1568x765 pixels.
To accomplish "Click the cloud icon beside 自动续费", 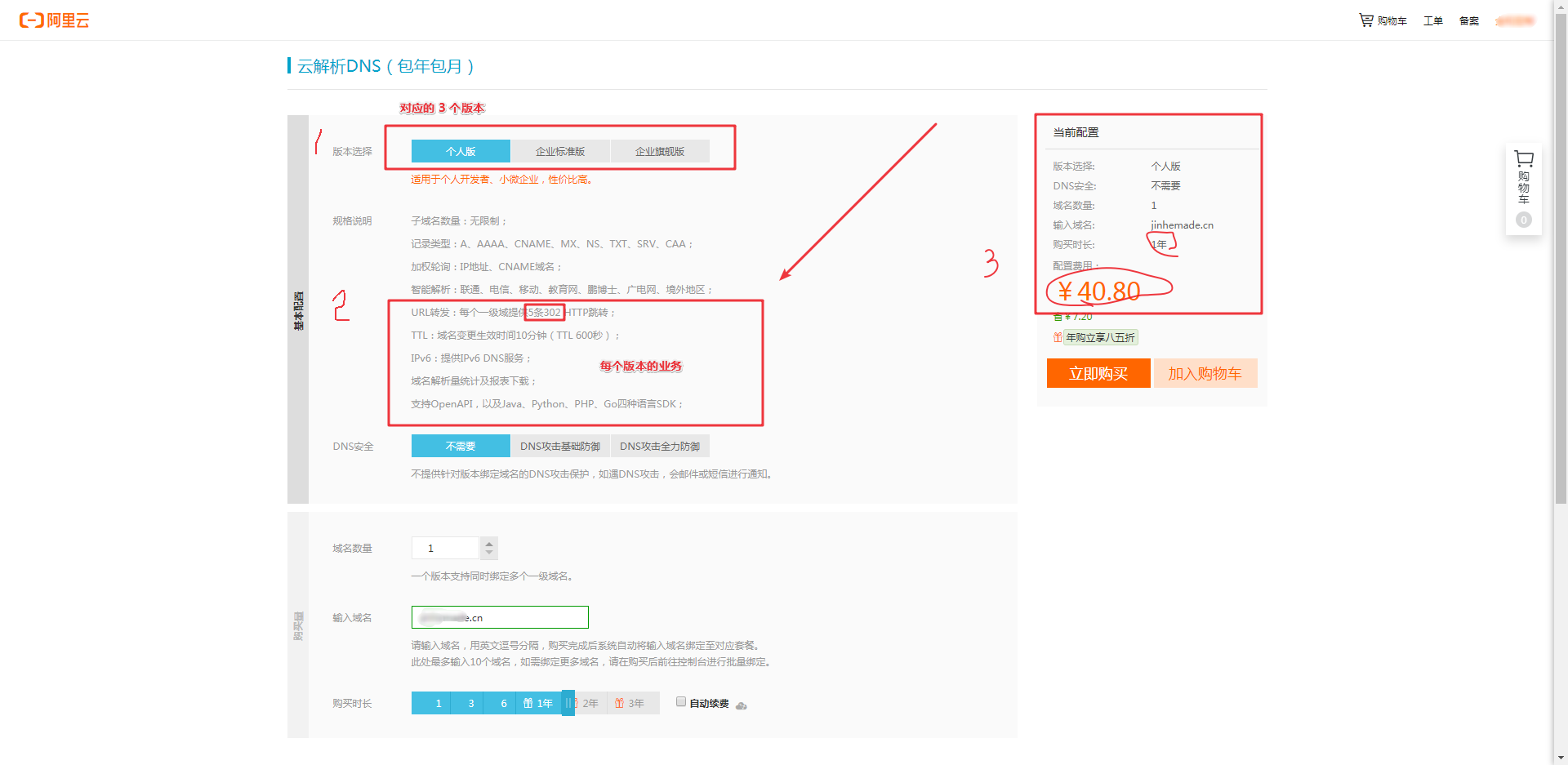I will [x=741, y=705].
